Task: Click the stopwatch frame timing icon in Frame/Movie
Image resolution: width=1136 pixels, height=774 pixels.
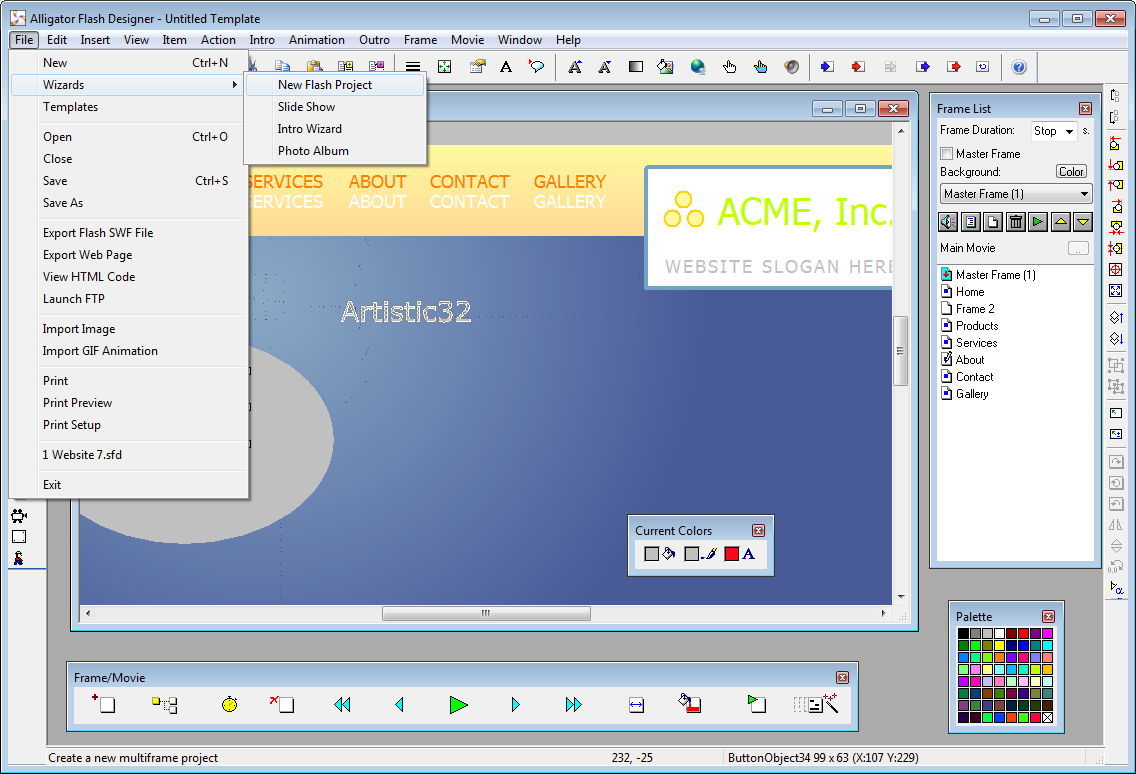Action: [228, 705]
